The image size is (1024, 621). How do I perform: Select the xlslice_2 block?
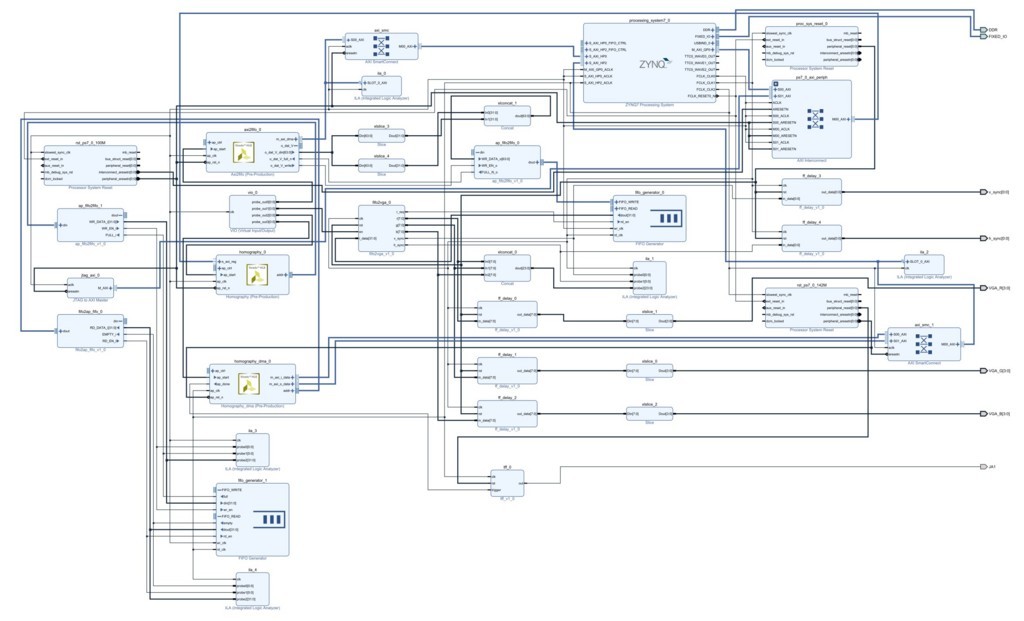[x=650, y=414]
